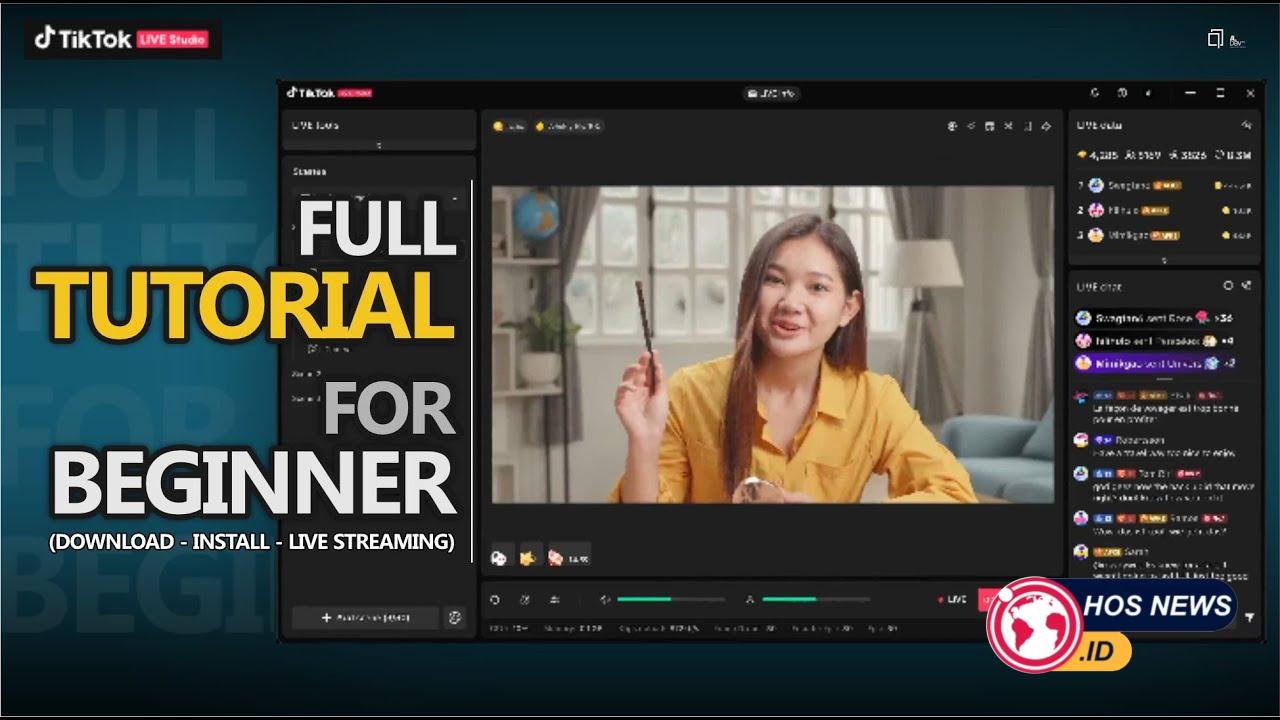The height and width of the screenshot is (720, 1280).
Task: Click the layout icon in the preview toolbar
Action: [989, 126]
